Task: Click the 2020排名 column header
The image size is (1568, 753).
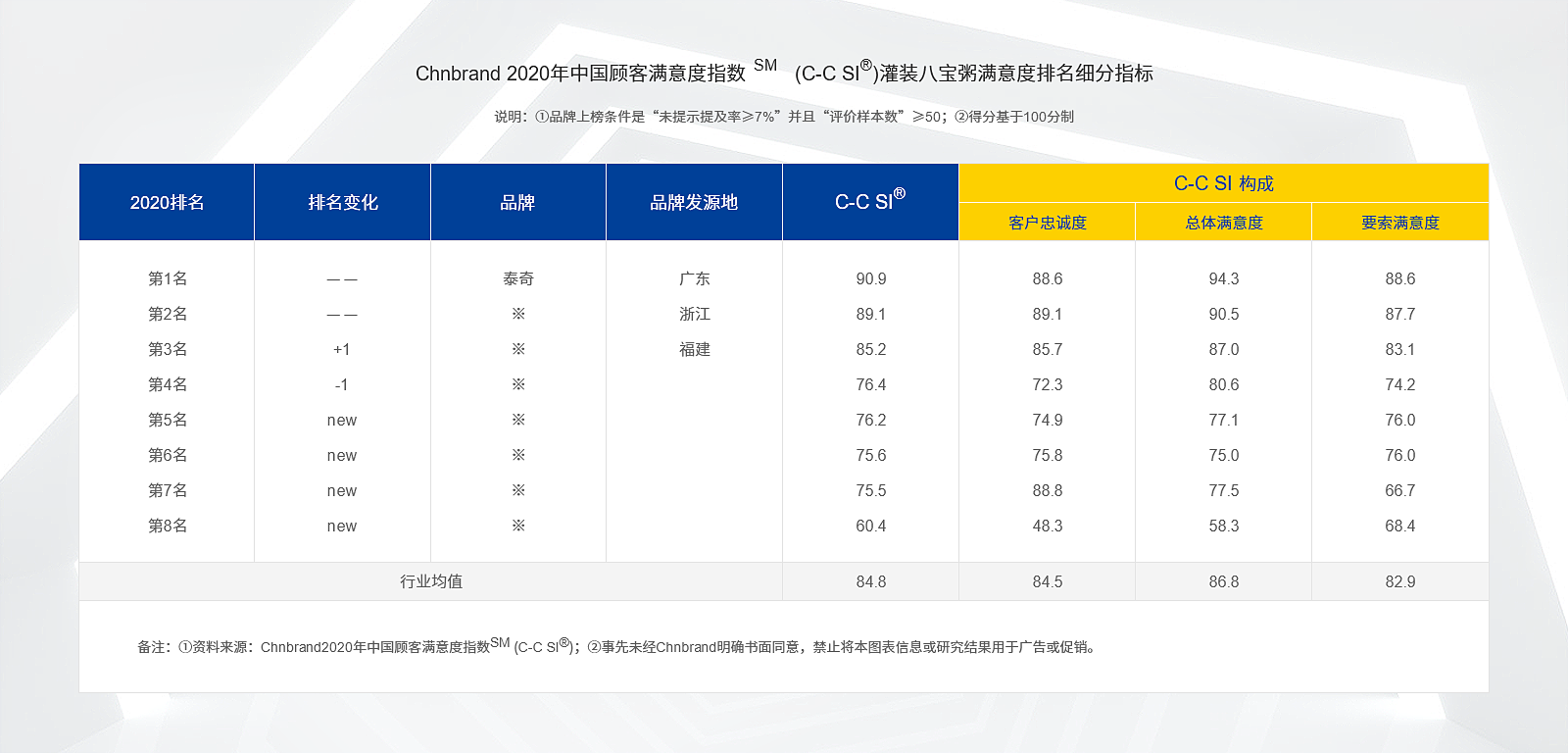Action: coord(167,202)
